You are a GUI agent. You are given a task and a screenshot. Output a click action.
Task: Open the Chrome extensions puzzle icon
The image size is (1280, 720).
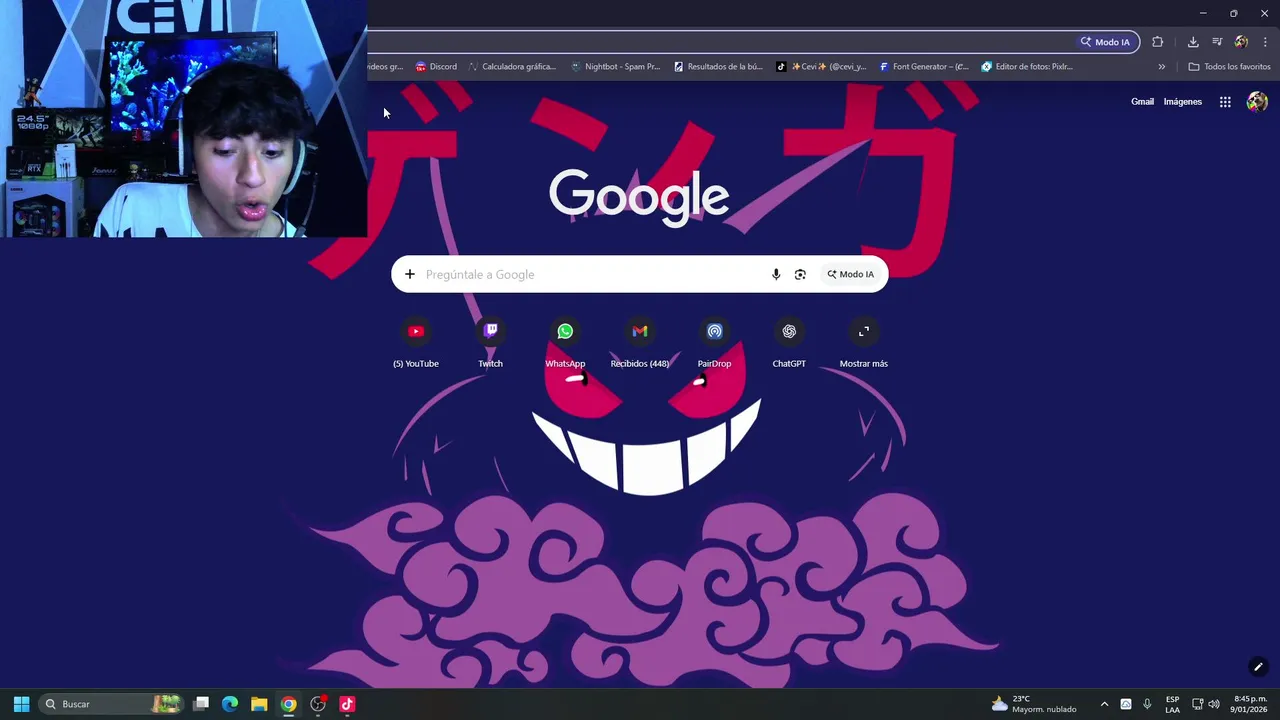point(1158,42)
